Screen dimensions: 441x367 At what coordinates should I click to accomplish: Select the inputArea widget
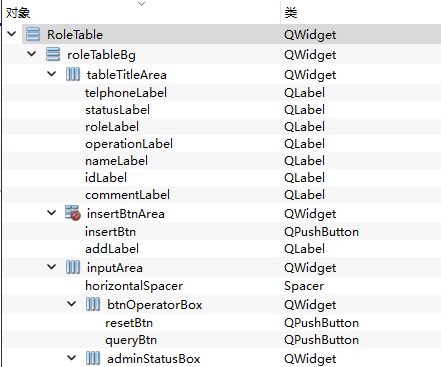point(115,268)
